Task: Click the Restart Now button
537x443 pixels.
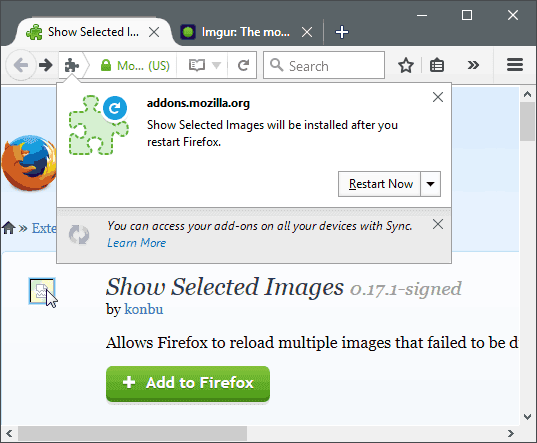Action: pos(379,184)
